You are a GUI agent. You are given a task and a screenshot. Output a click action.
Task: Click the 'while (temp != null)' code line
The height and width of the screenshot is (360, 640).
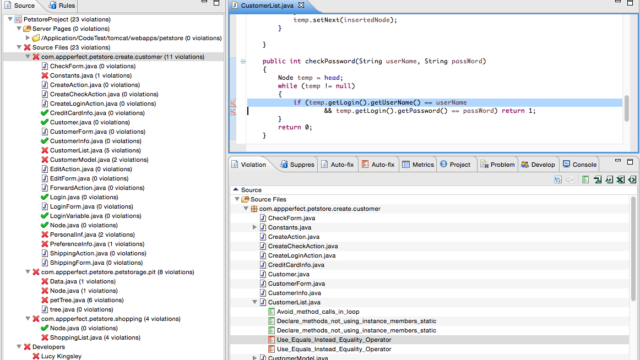pos(316,86)
